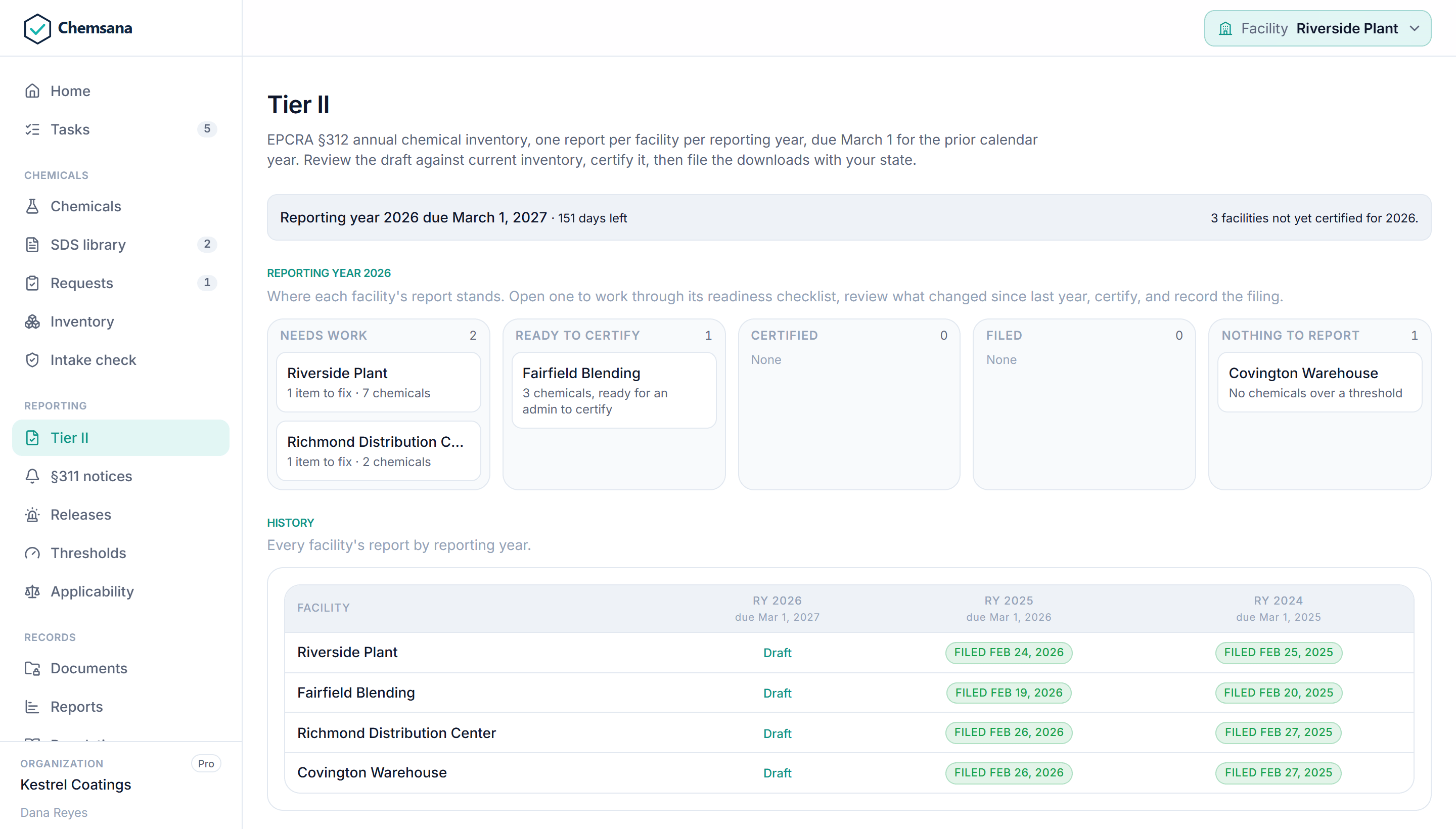Open the SDS library page
This screenshot has width=1456, height=829.
[121, 245]
